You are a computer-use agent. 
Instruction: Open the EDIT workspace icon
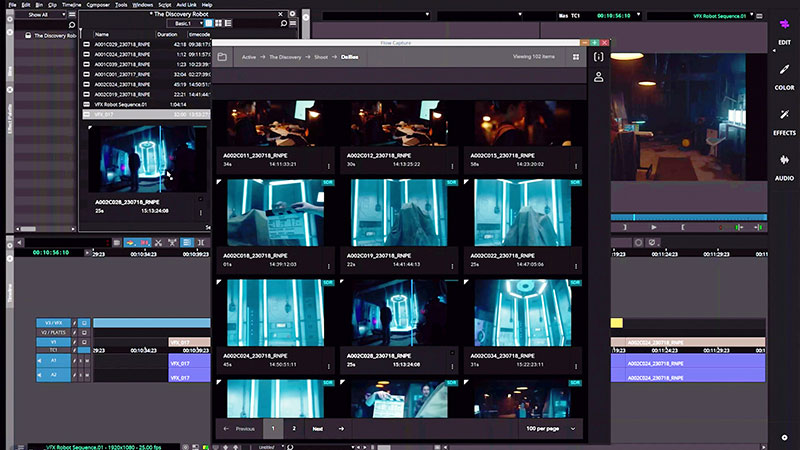(784, 24)
